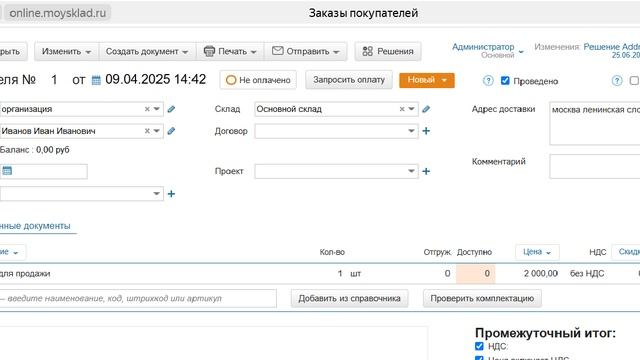Viewport: 640px width, 360px height.
Task: Open help icon at far right edge
Action: click(x=617, y=80)
